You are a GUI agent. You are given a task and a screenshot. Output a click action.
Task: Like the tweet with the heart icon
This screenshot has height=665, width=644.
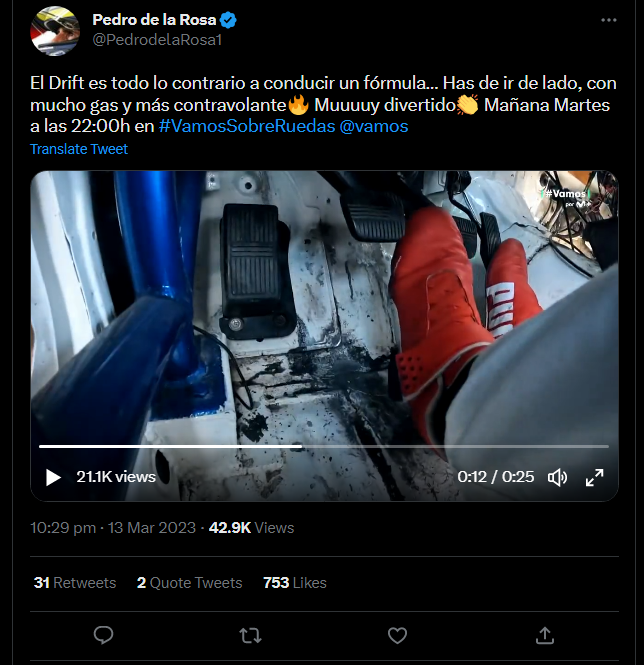(x=397, y=635)
